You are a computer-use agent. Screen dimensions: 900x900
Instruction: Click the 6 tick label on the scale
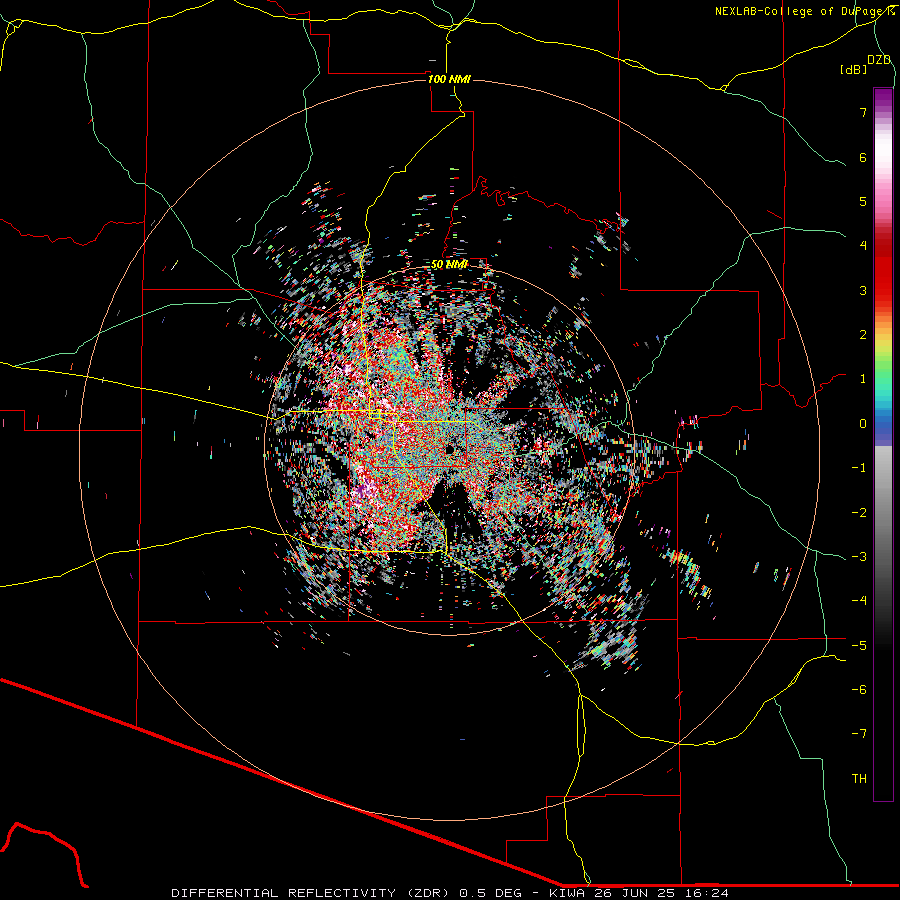coord(863,157)
